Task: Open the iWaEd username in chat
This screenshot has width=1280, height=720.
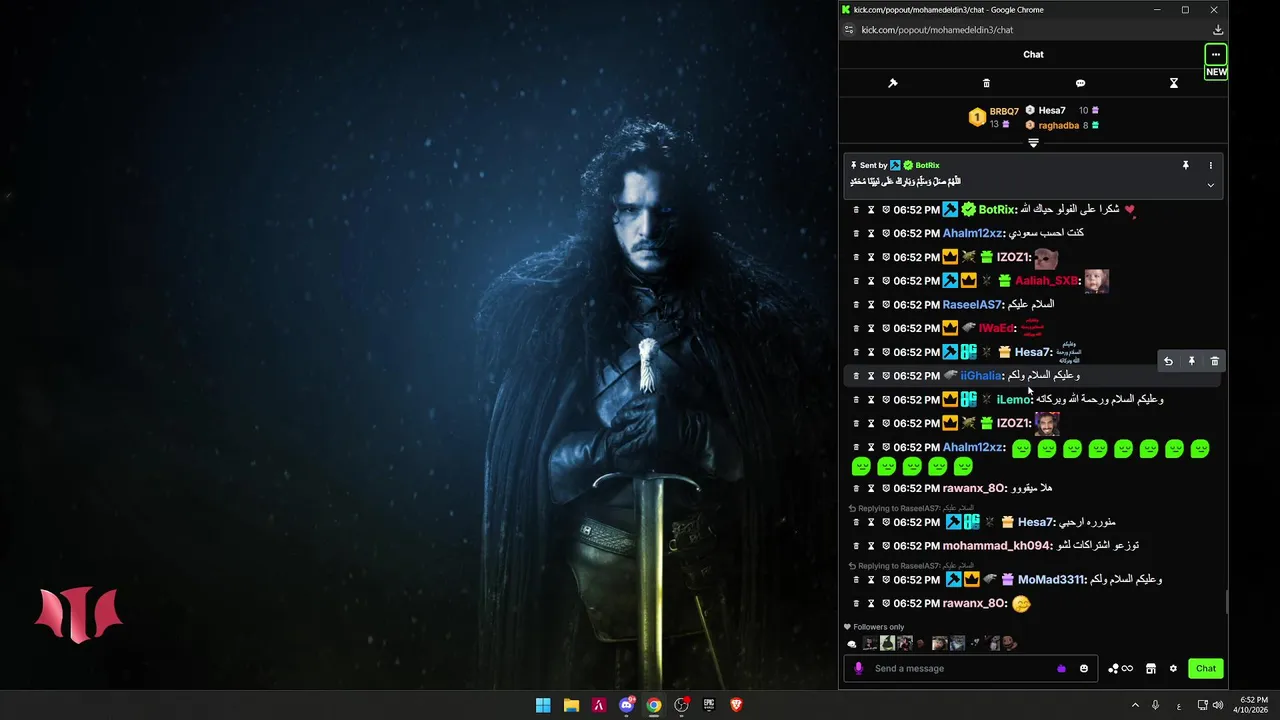Action: [996, 328]
